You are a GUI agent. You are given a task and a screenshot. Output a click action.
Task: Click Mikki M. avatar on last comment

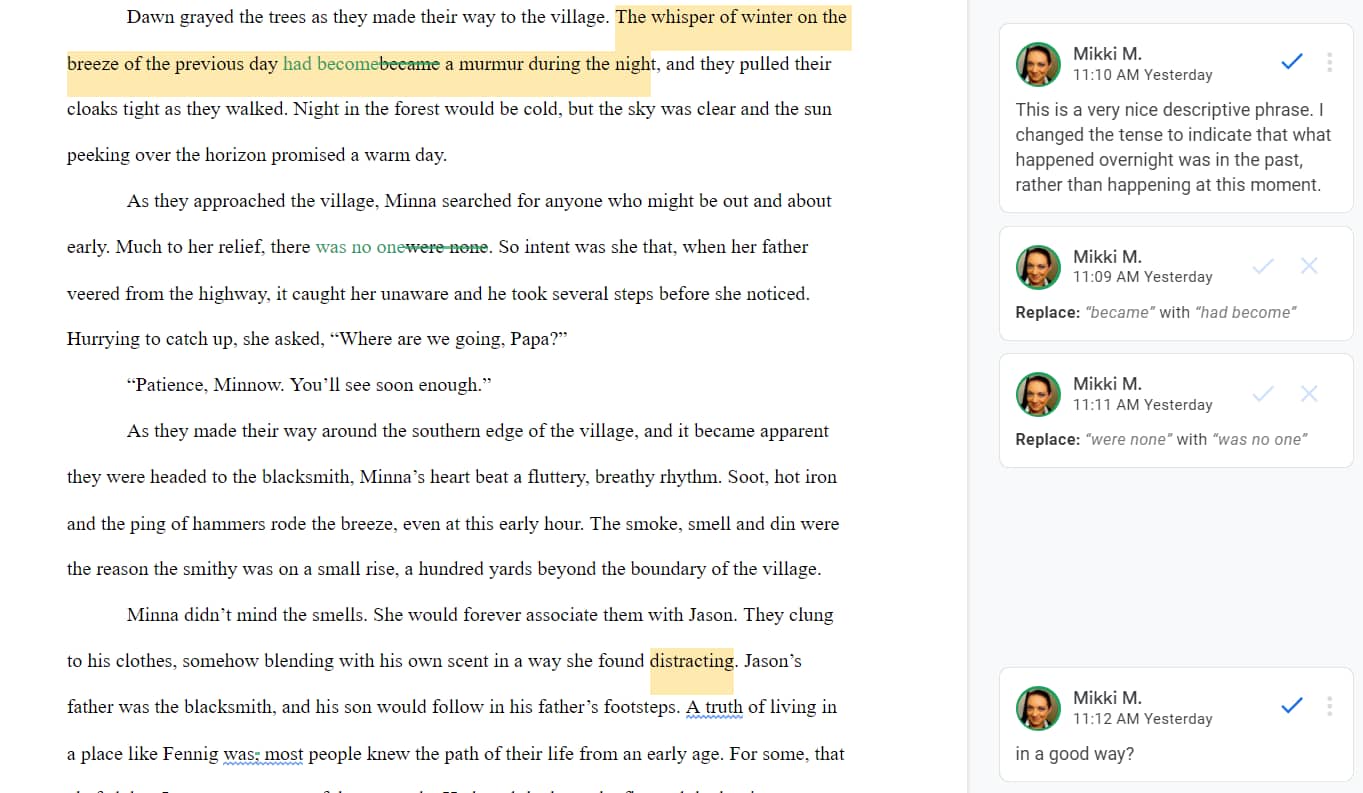pos(1038,708)
